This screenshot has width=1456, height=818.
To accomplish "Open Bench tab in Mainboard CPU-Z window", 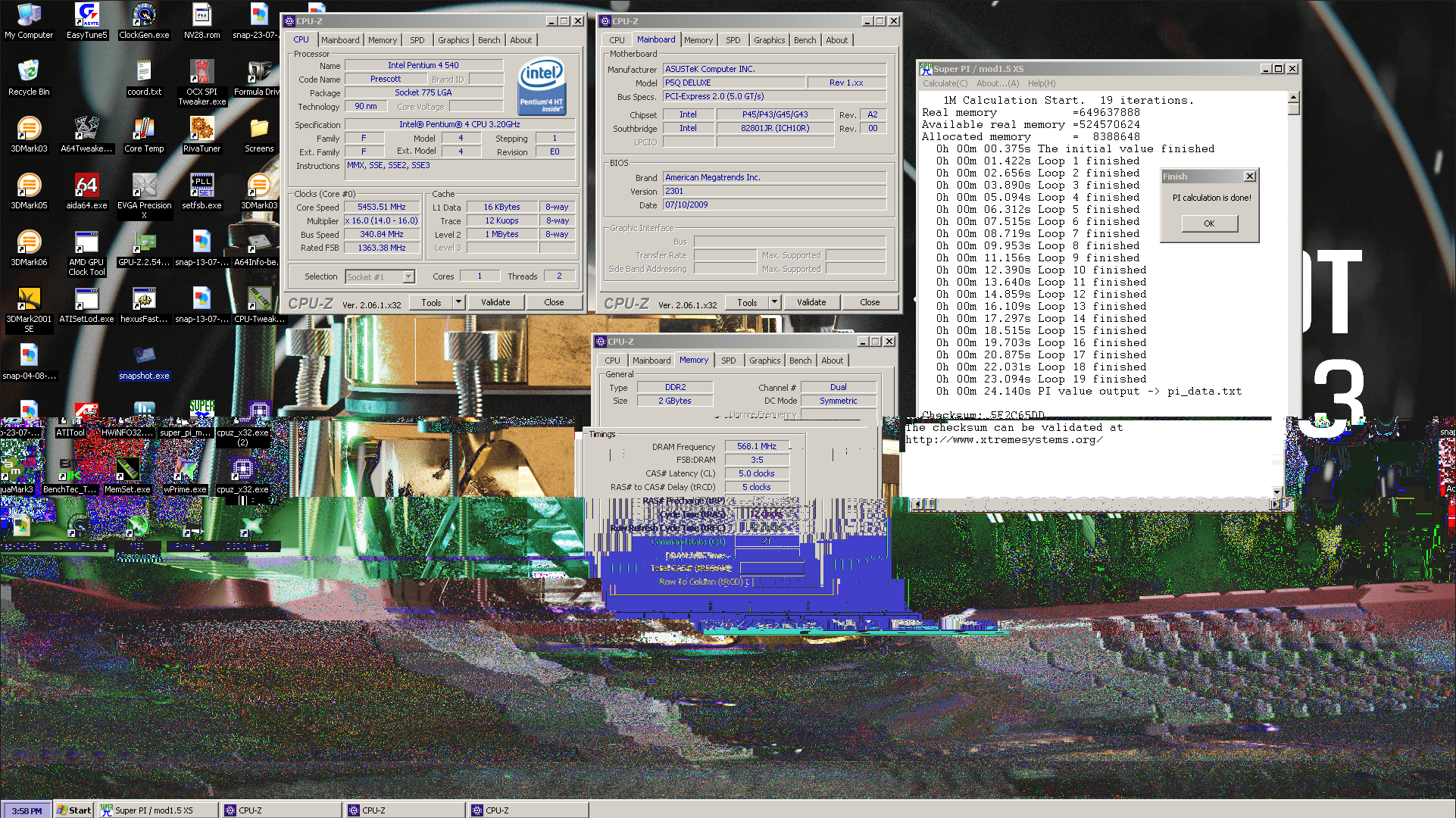I will tap(805, 40).
